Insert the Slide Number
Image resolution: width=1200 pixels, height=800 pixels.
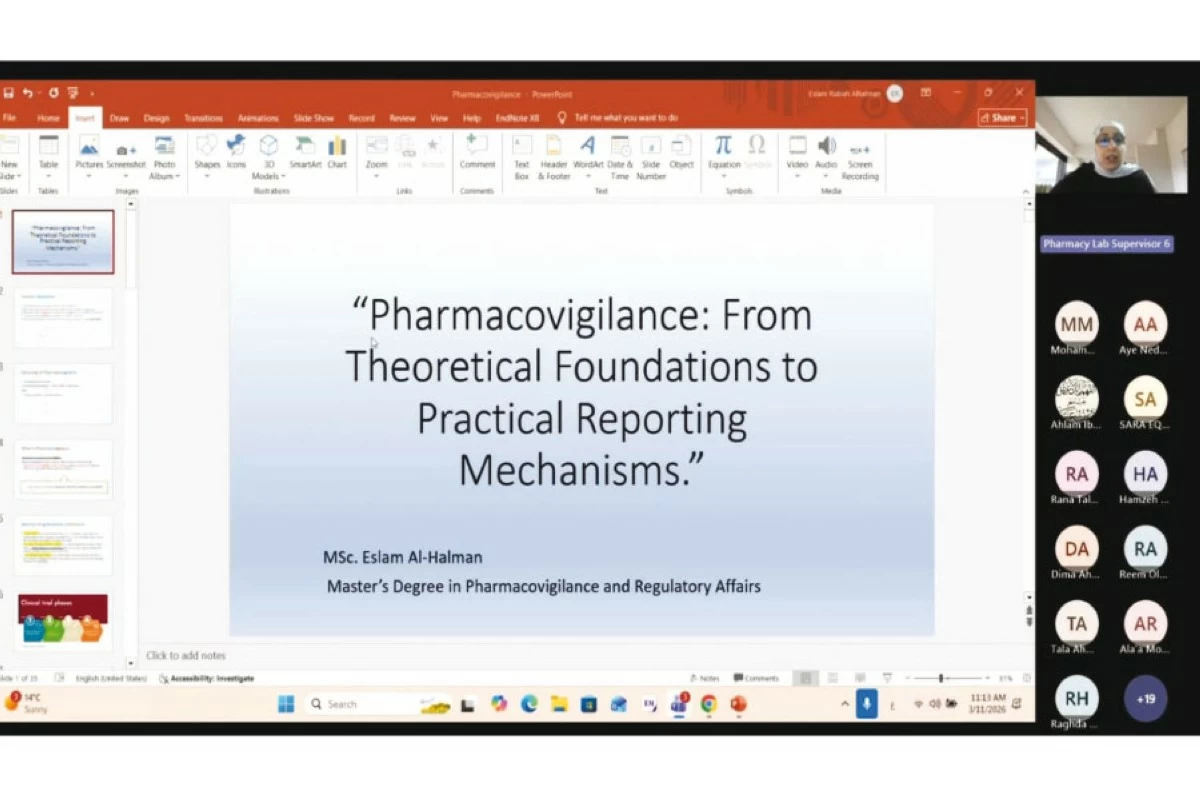[651, 158]
